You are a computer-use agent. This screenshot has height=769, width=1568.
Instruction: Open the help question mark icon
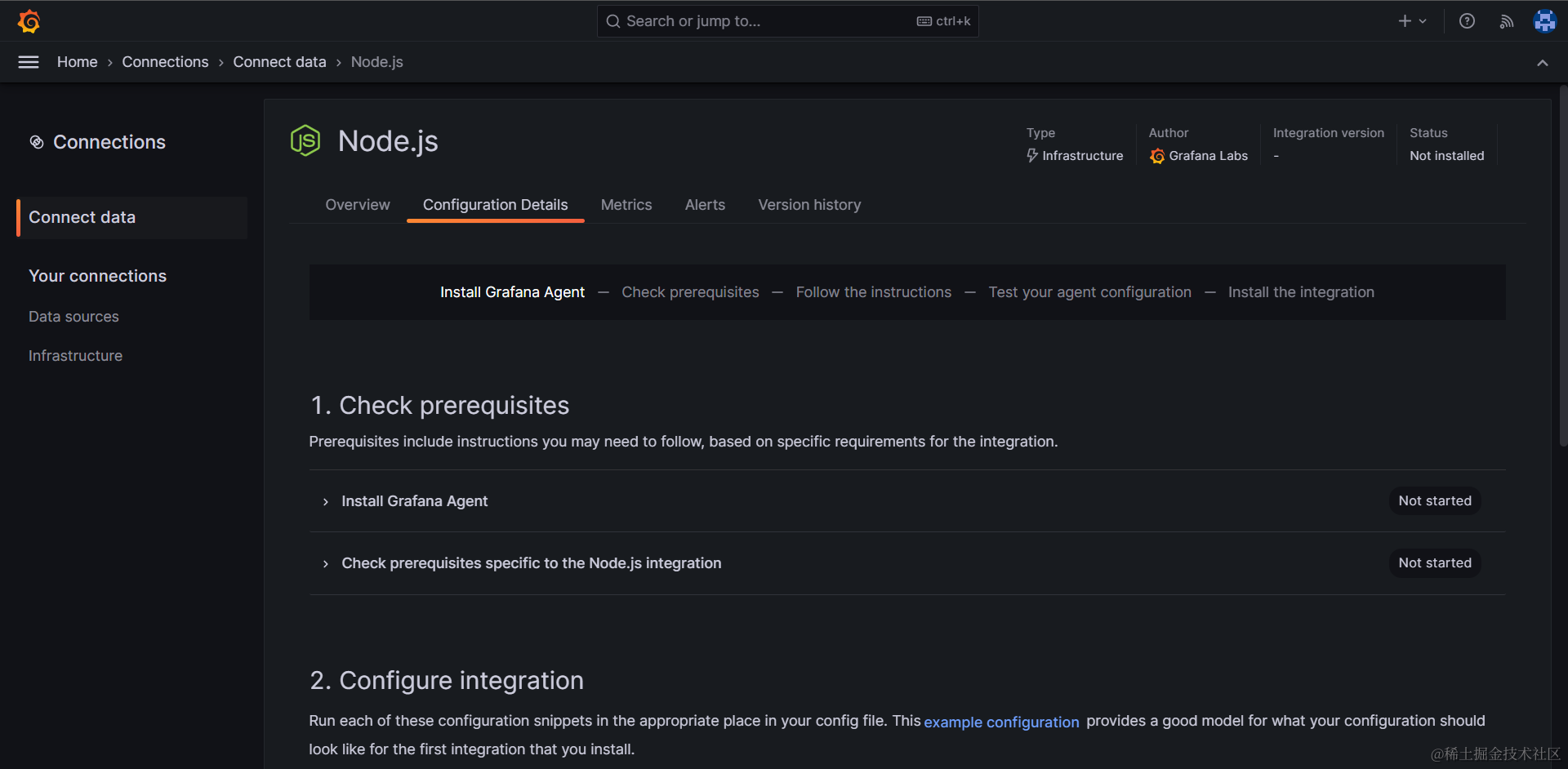1467,21
